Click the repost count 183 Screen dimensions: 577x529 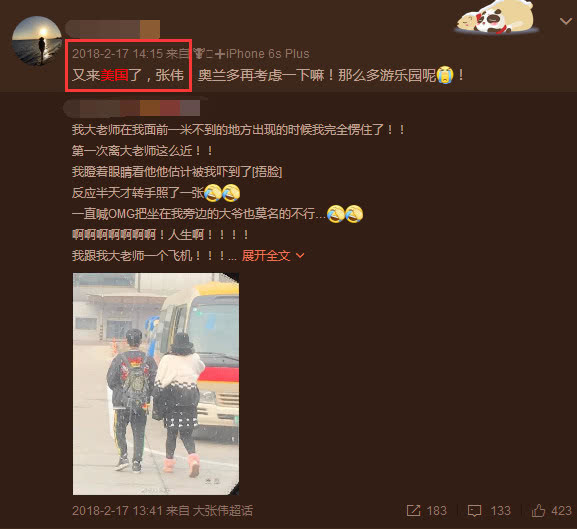coord(437,511)
